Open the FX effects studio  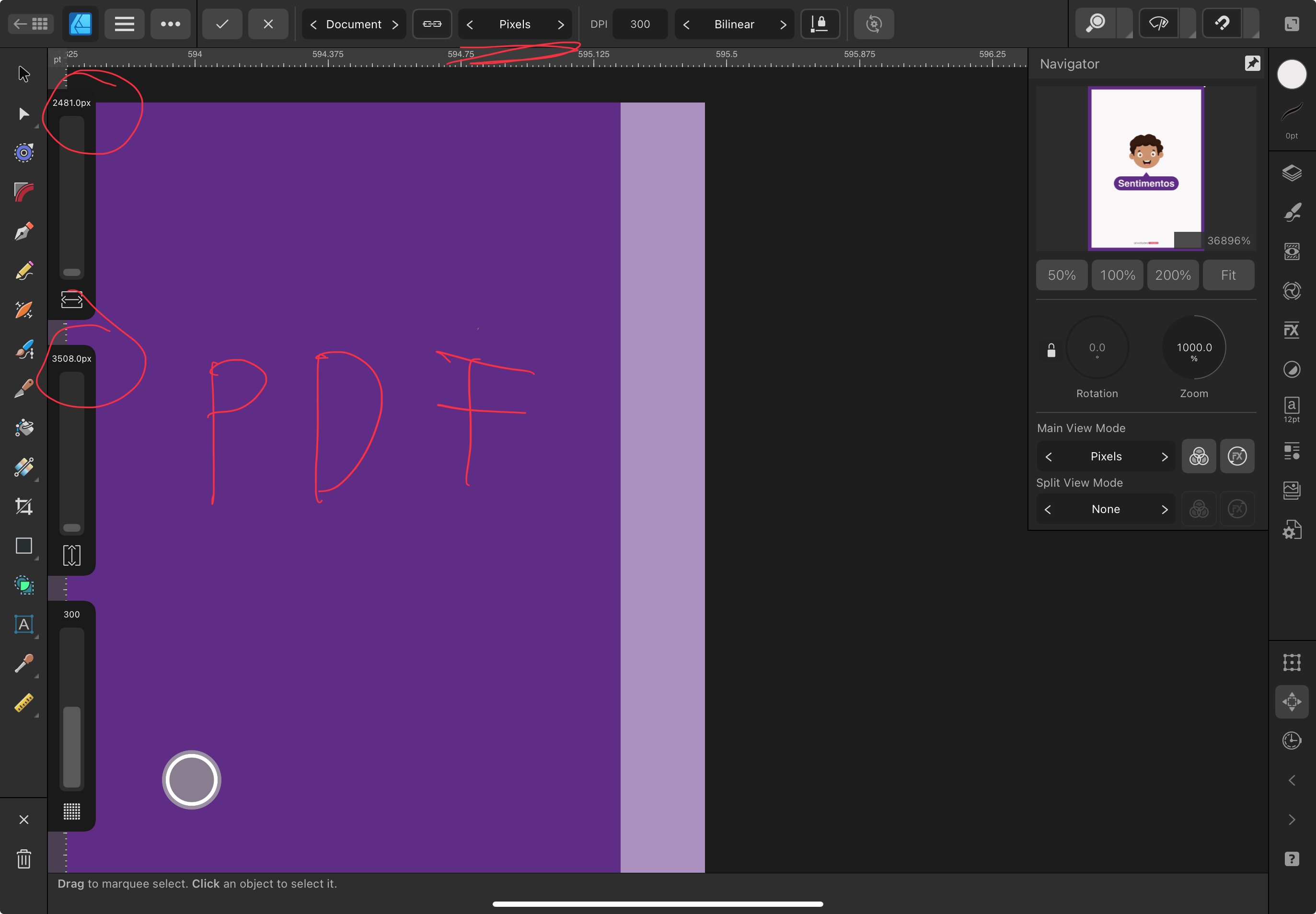pos(1292,331)
